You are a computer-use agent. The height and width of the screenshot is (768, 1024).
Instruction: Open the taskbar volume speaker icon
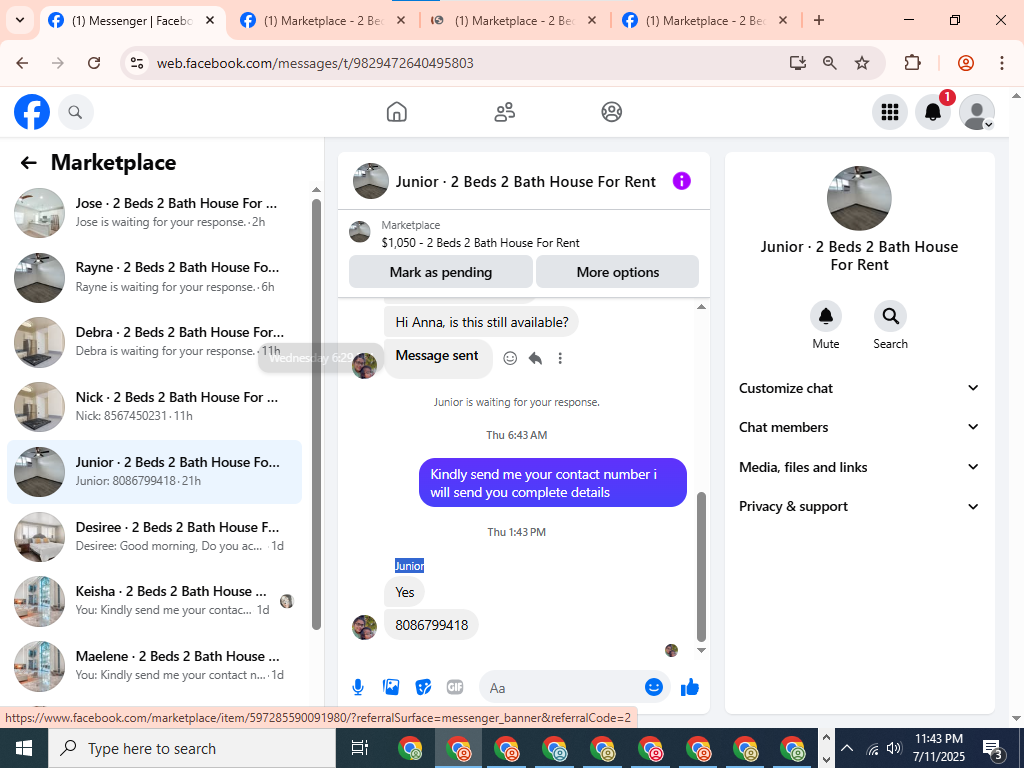click(x=895, y=748)
